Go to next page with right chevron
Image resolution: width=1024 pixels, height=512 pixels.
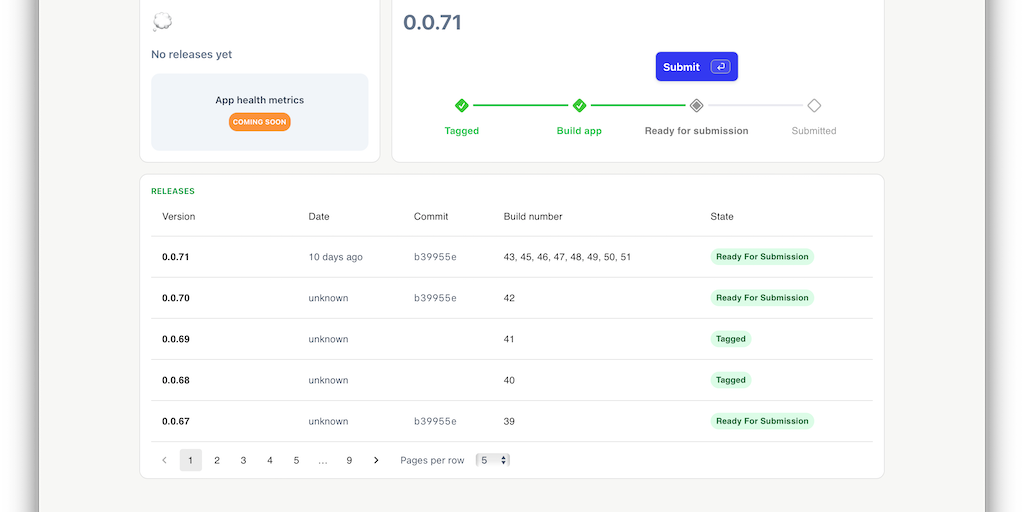click(x=376, y=460)
